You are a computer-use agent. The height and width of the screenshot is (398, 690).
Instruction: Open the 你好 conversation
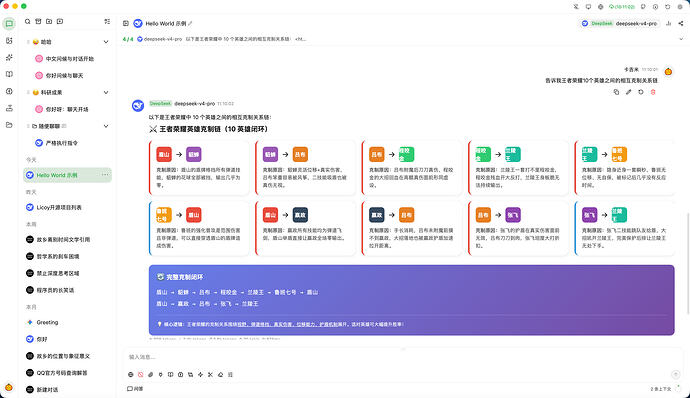[x=67, y=339]
